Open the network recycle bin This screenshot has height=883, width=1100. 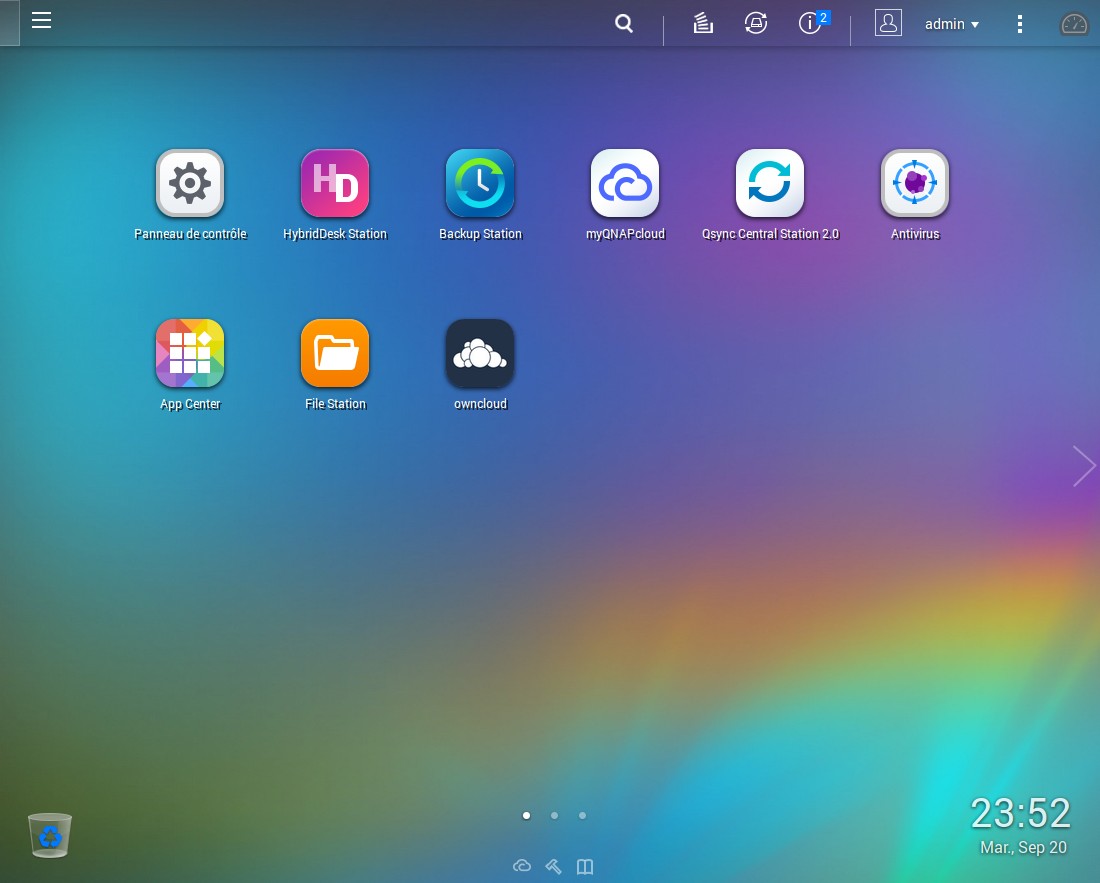[50, 835]
